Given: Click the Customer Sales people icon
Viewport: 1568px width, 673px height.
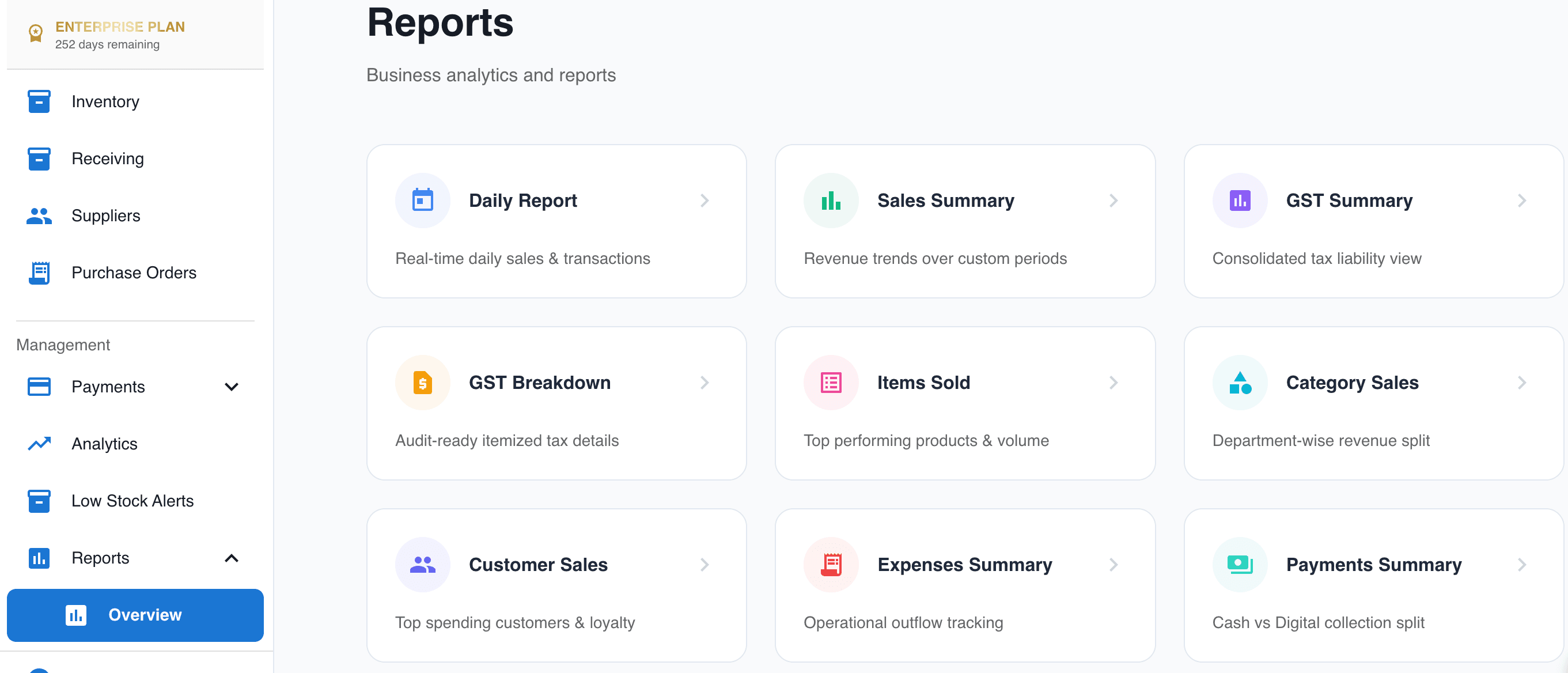Looking at the screenshot, I should [x=422, y=565].
